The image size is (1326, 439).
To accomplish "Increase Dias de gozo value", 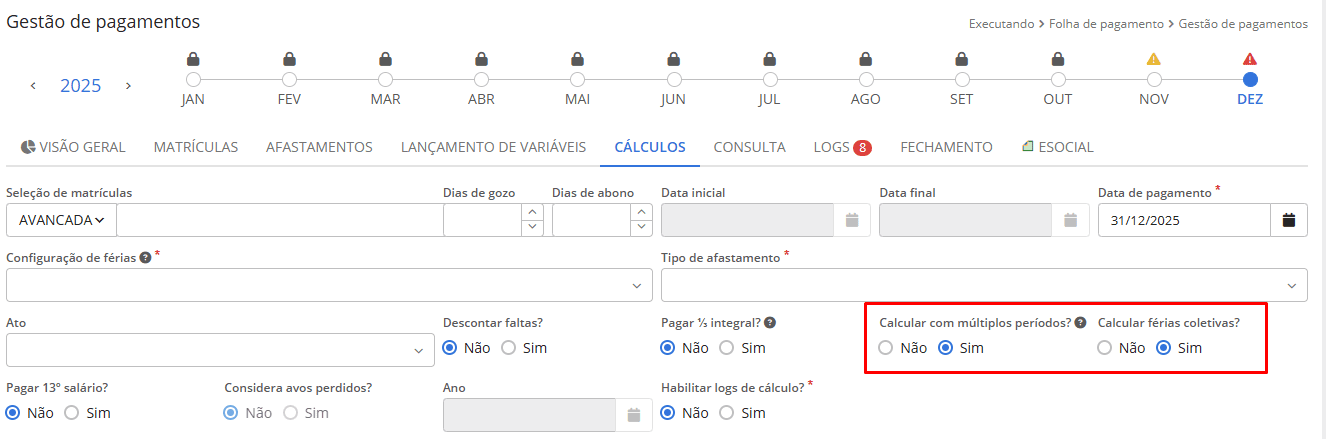I will coord(533,212).
